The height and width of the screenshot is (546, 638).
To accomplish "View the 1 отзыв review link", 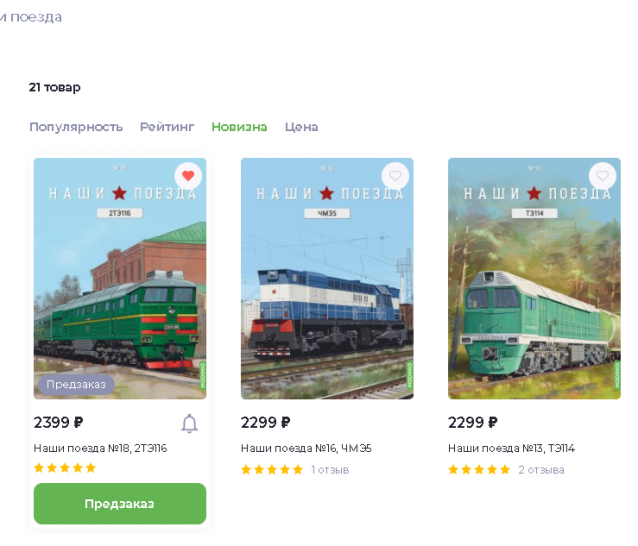I will 330,470.
